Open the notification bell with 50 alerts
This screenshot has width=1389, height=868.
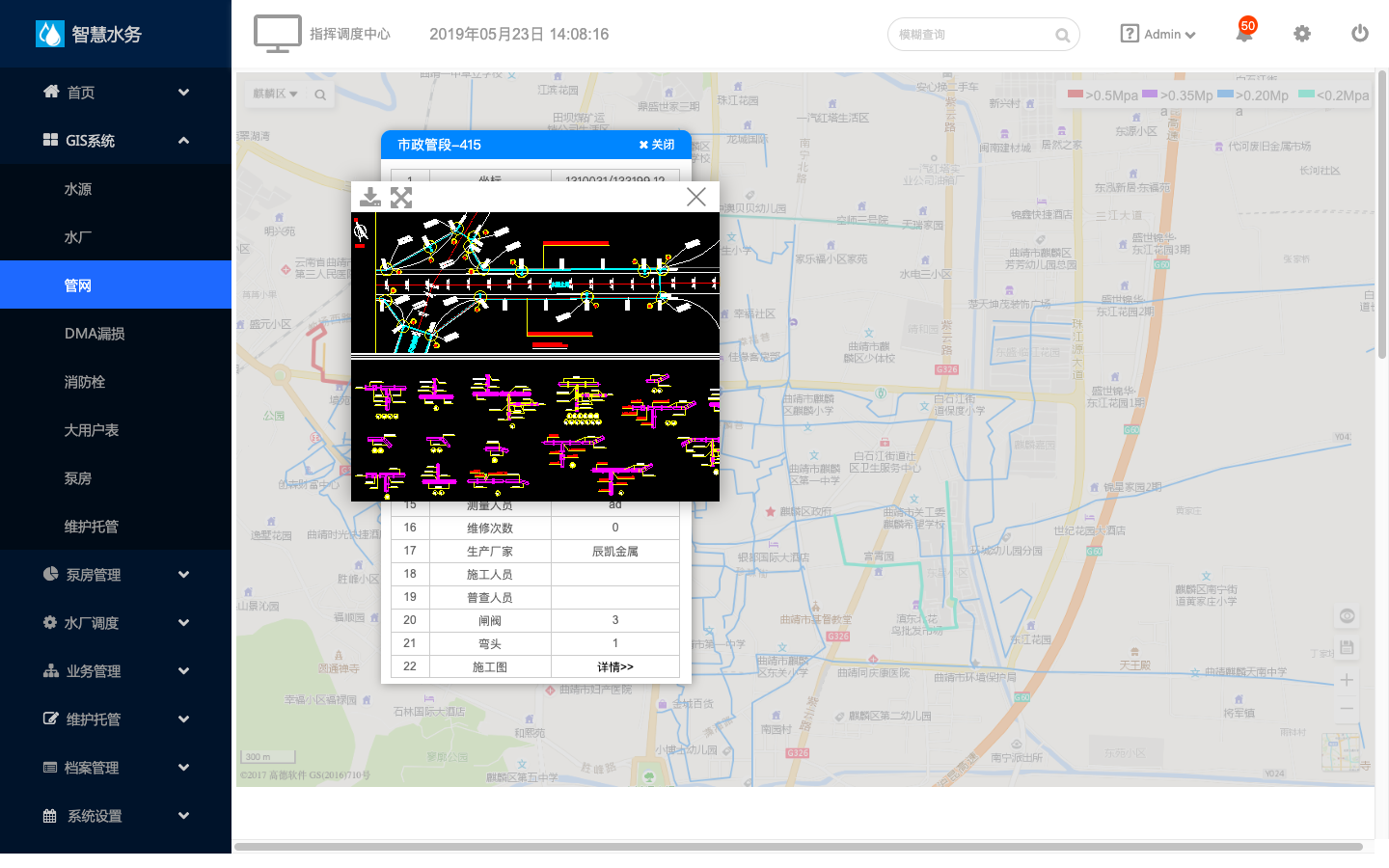pyautogui.click(x=1245, y=33)
